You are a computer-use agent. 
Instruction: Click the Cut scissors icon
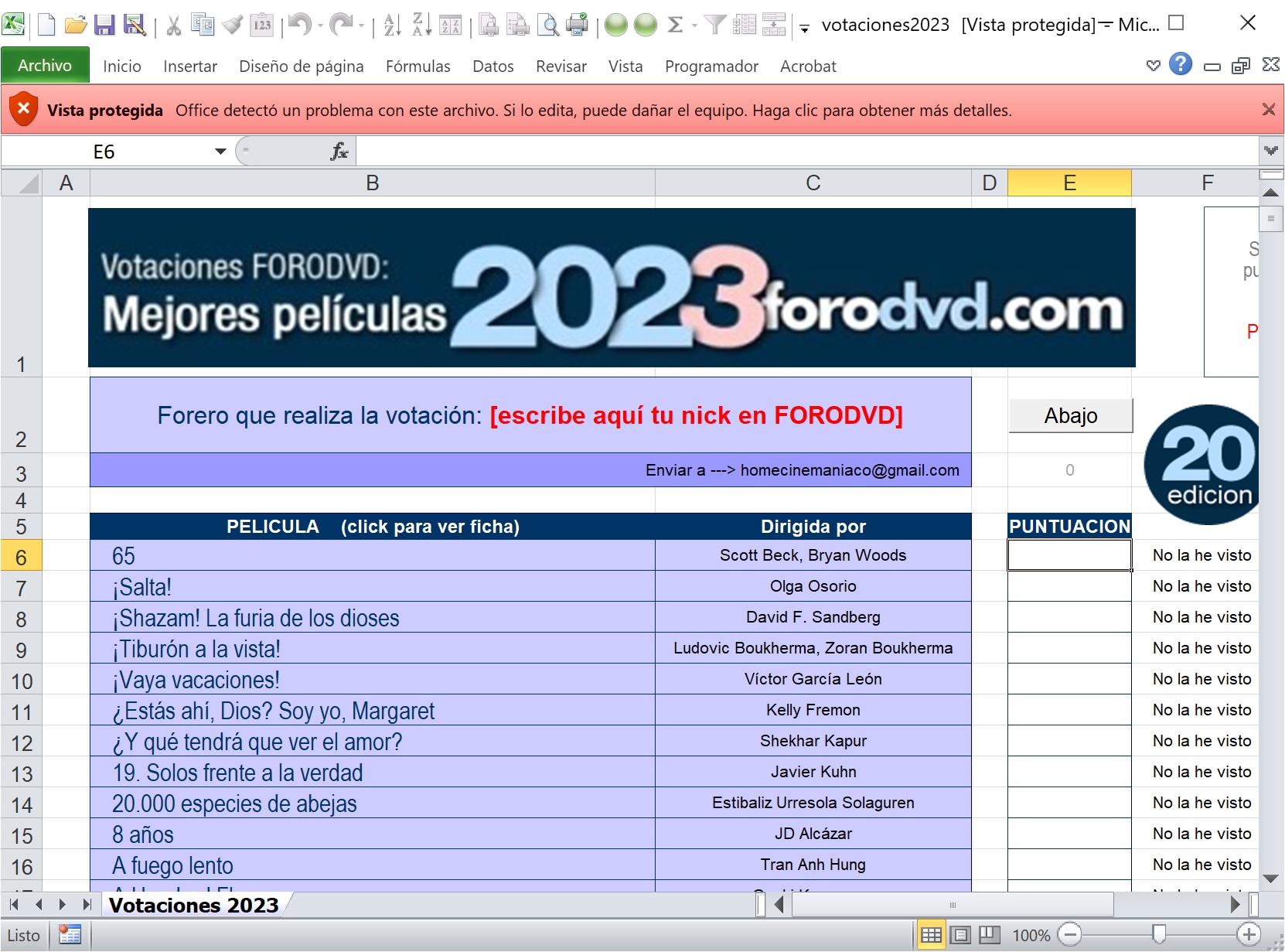pos(174,25)
